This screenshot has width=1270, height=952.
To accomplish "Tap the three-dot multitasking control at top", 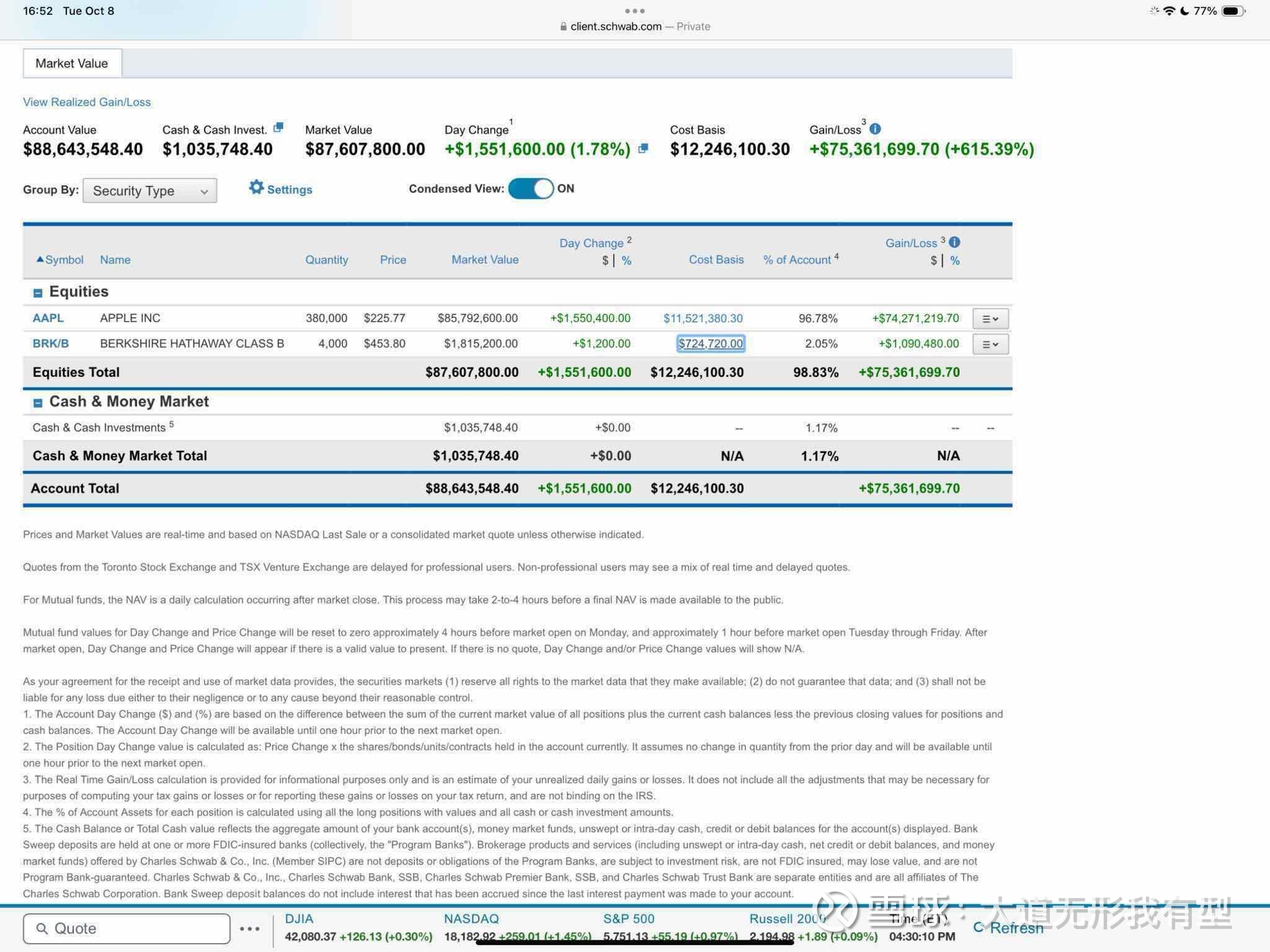I will click(635, 11).
